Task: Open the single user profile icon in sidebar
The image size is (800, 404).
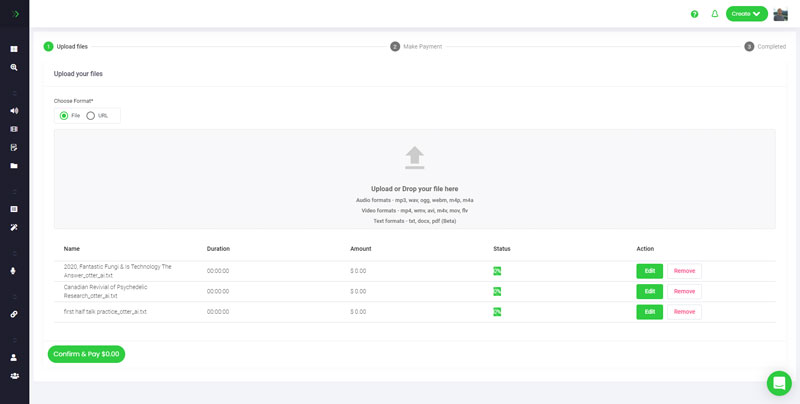Action: [14, 357]
